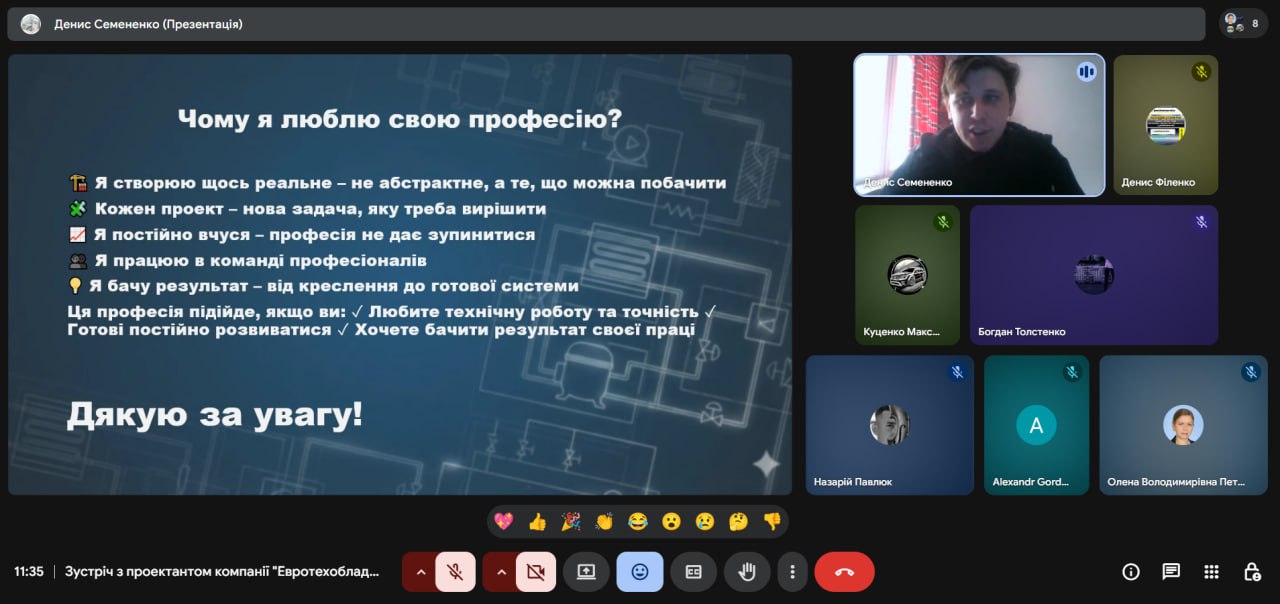Image resolution: width=1280 pixels, height=604 pixels.
Task: Turn on the camera
Action: pos(535,572)
